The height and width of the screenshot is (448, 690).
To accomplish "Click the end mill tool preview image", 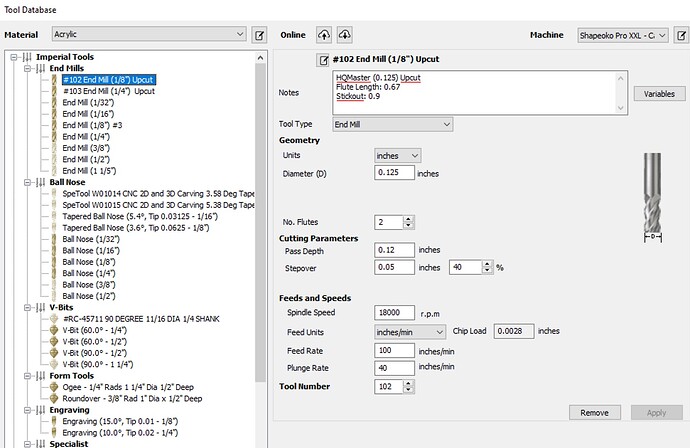I will tap(653, 197).
